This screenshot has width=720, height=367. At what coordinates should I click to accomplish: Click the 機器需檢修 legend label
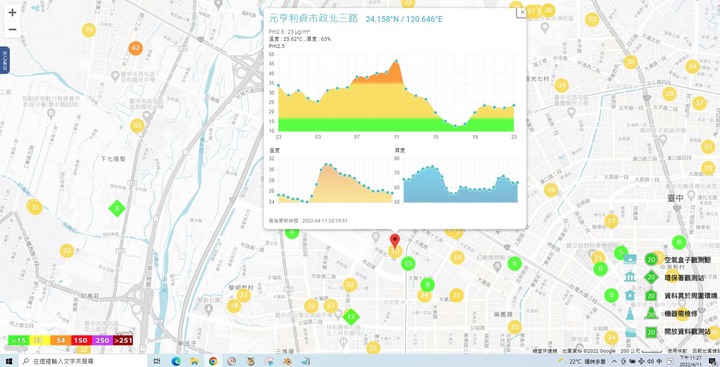681,314
